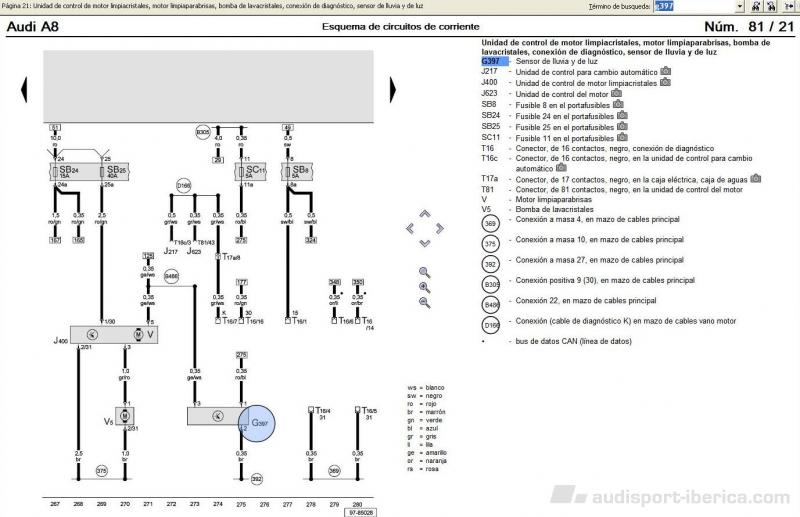800x517 pixels.
Task: Click page number 'Núm. 81 / 21'
Action: pos(749,27)
